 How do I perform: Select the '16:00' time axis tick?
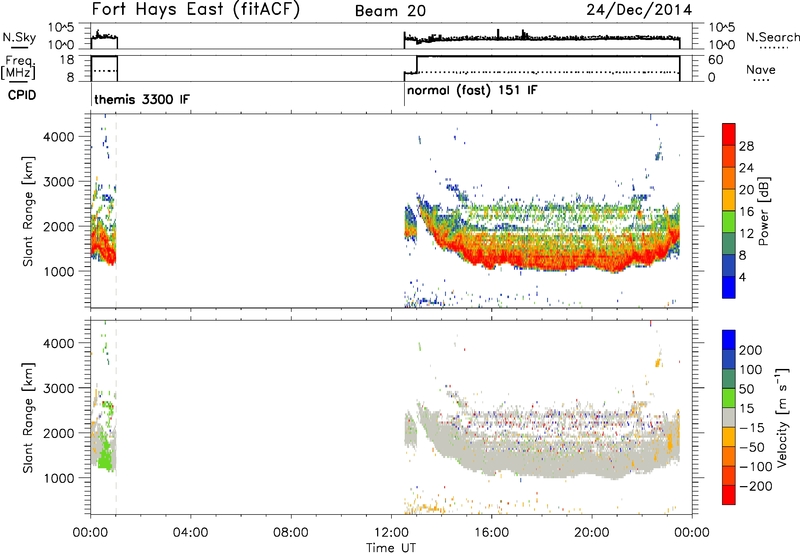tap(491, 533)
